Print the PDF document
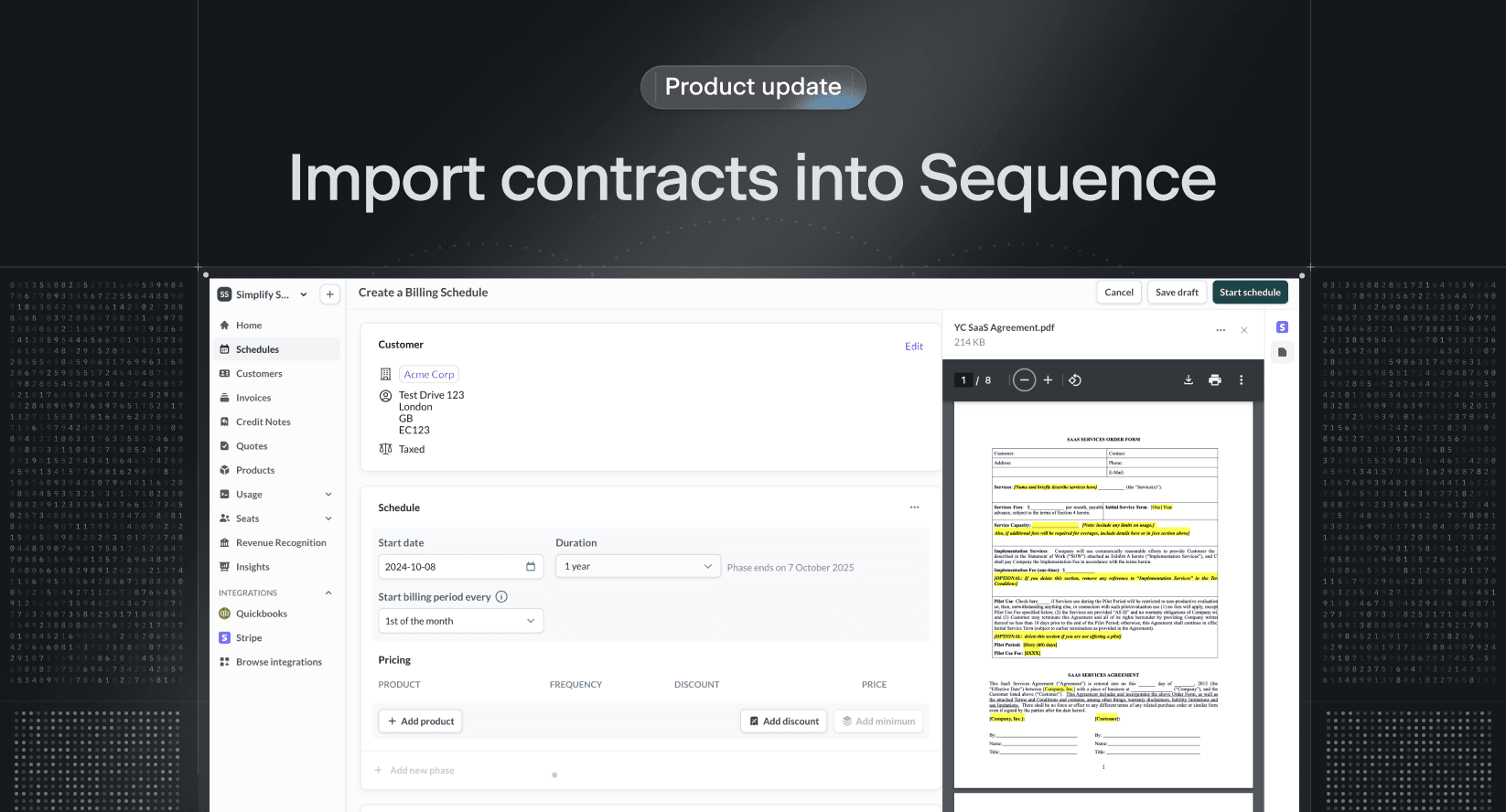The height and width of the screenshot is (812, 1506). 1215,380
